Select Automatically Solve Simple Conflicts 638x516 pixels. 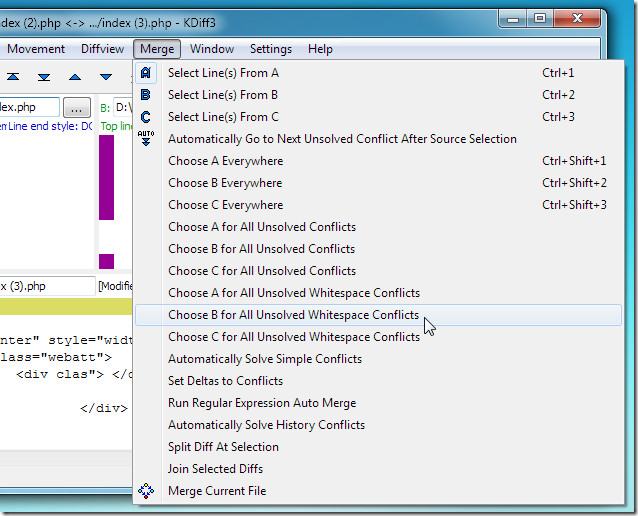click(378, 359)
